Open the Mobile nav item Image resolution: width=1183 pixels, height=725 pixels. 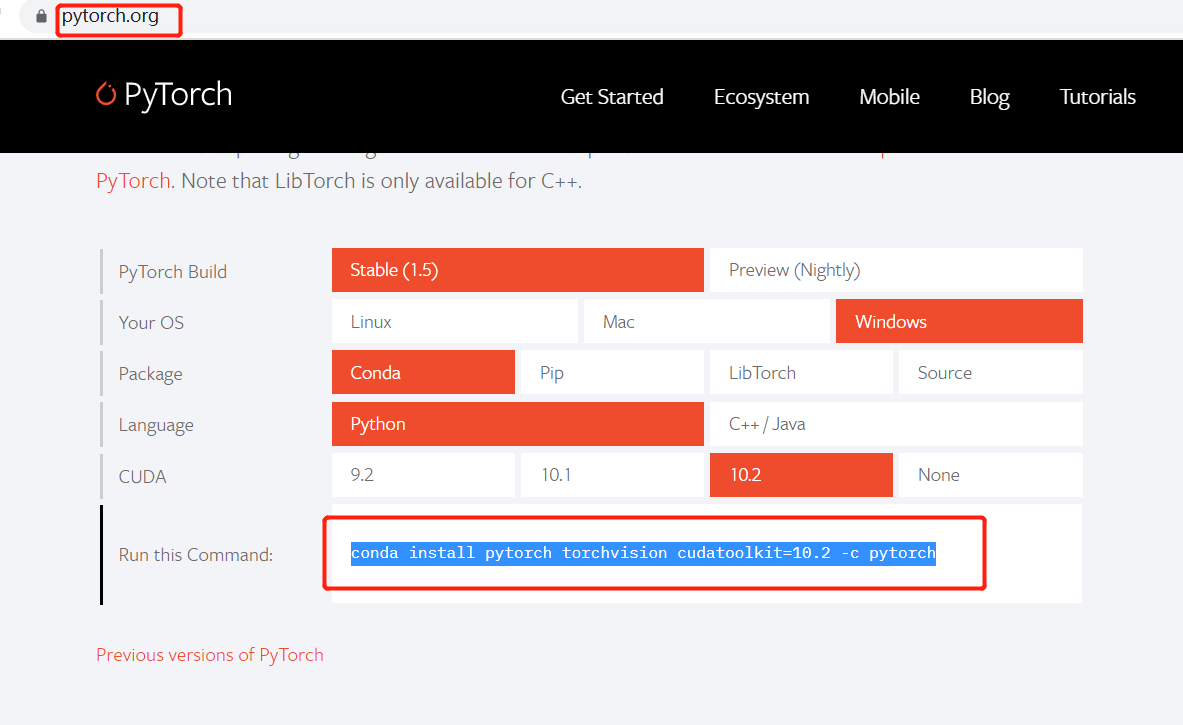coord(890,97)
